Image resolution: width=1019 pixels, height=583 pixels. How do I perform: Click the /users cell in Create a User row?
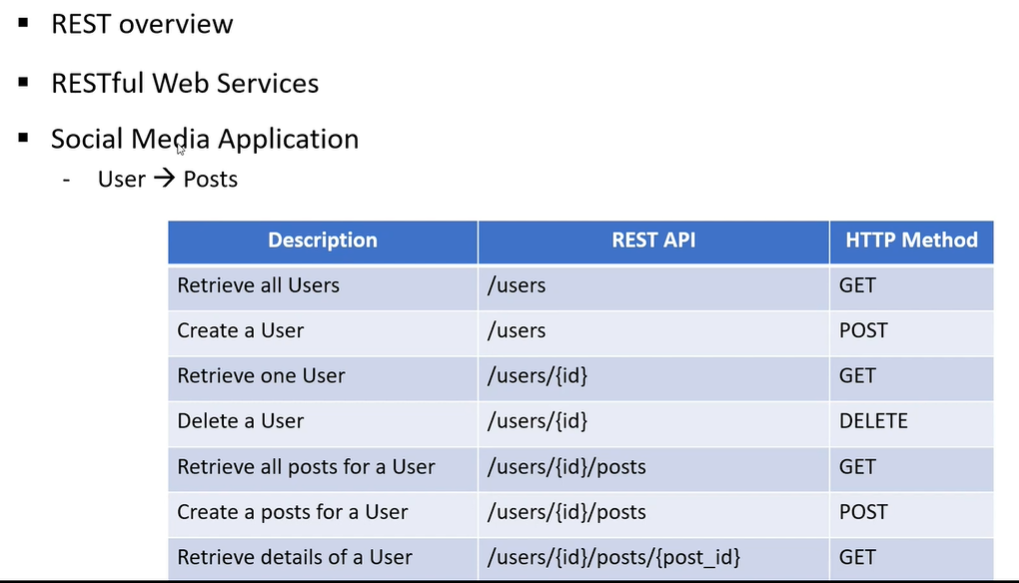click(653, 331)
